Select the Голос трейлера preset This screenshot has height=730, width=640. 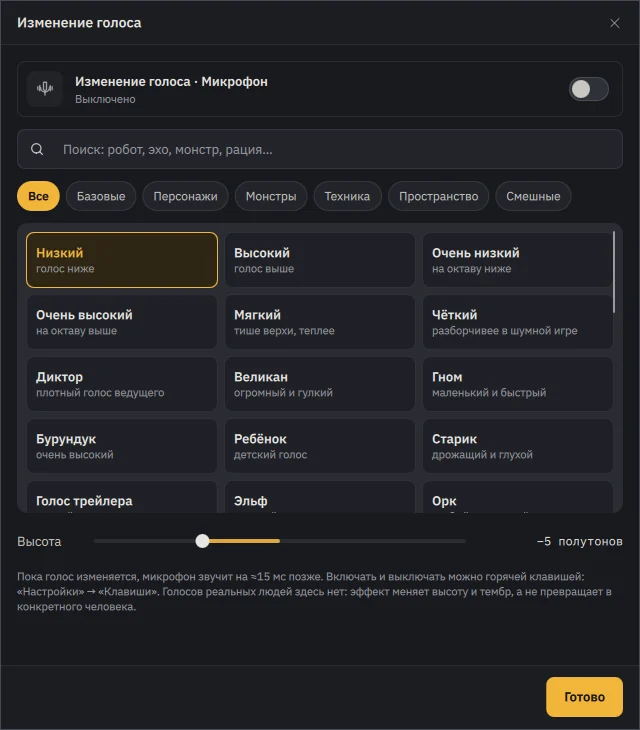[x=122, y=497]
